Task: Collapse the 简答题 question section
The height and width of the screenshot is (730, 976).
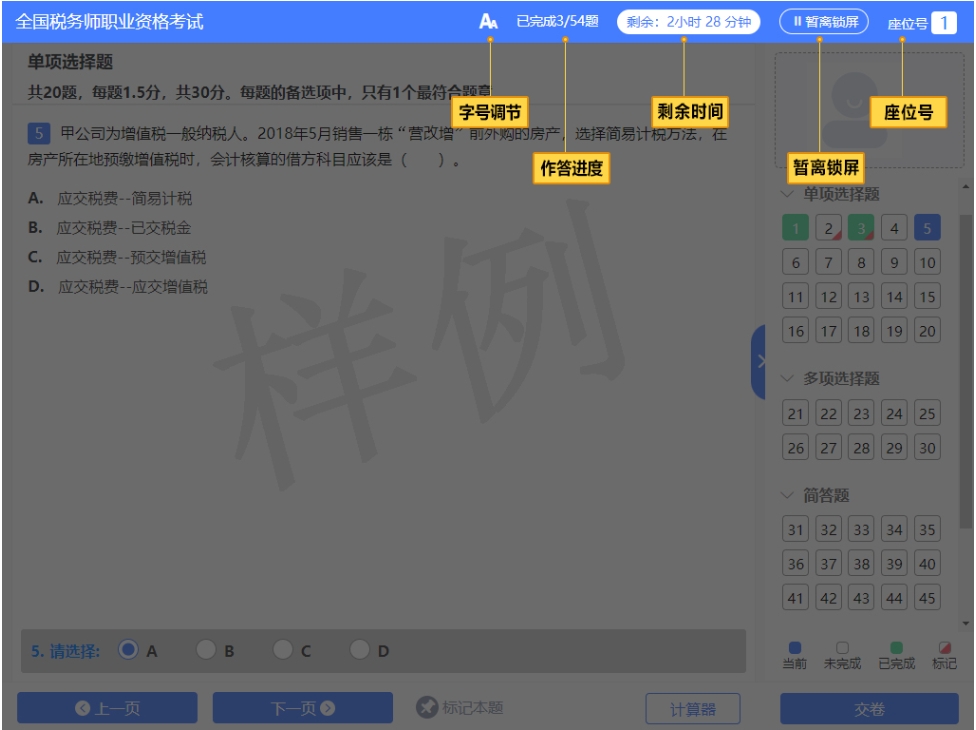Action: [787, 495]
